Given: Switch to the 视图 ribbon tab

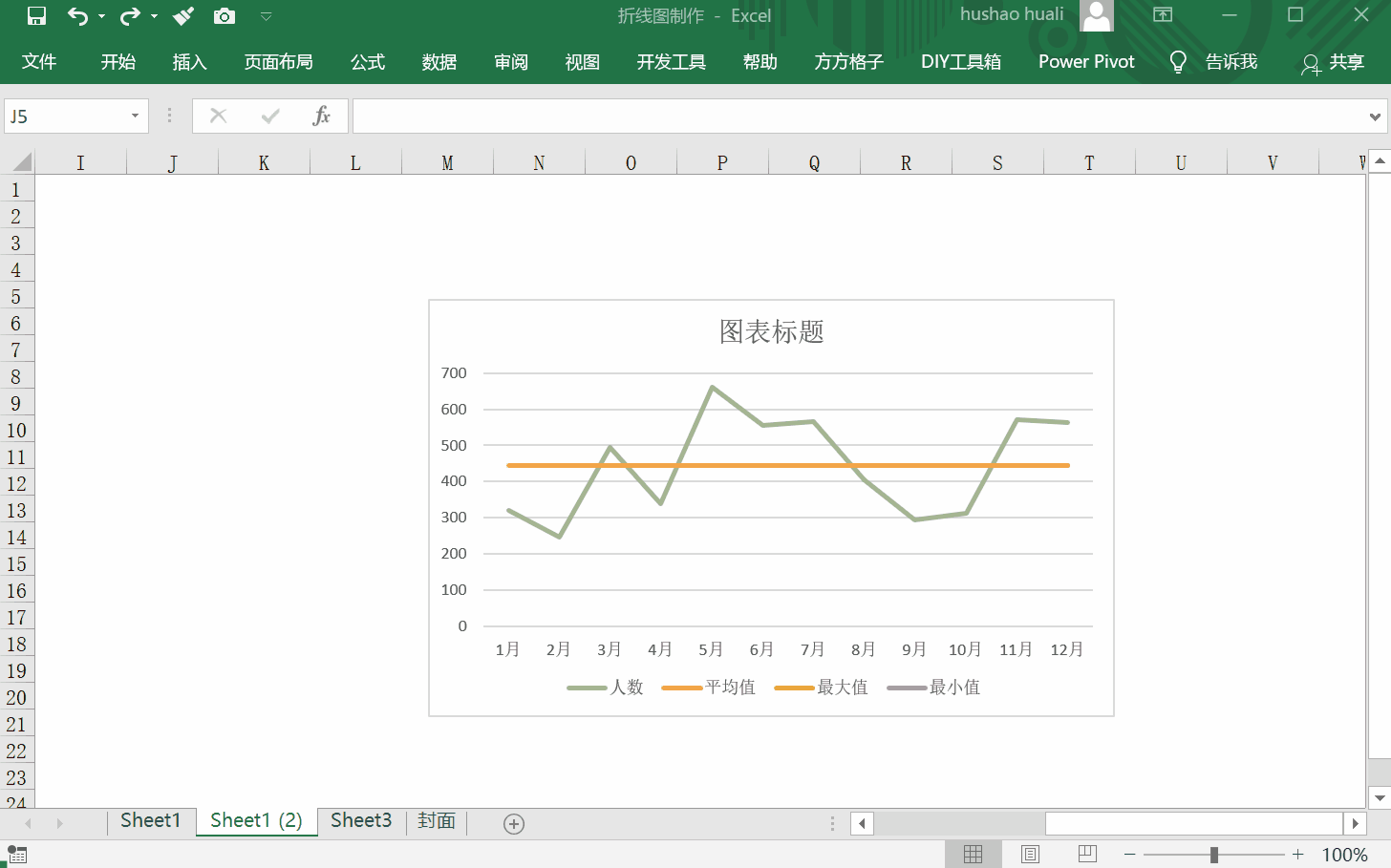Looking at the screenshot, I should [x=583, y=62].
